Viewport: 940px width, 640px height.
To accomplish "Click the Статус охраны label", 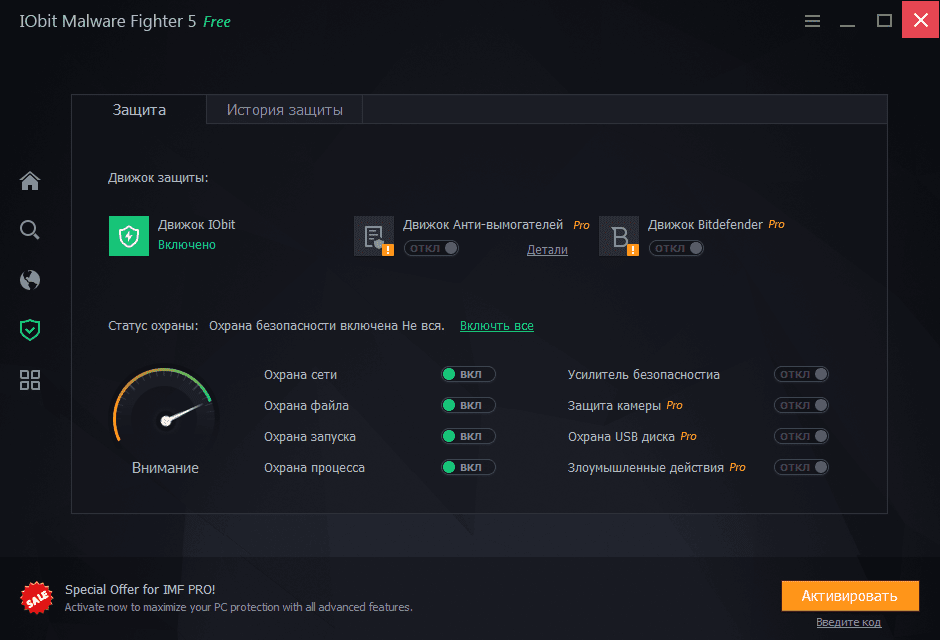I will click(153, 326).
